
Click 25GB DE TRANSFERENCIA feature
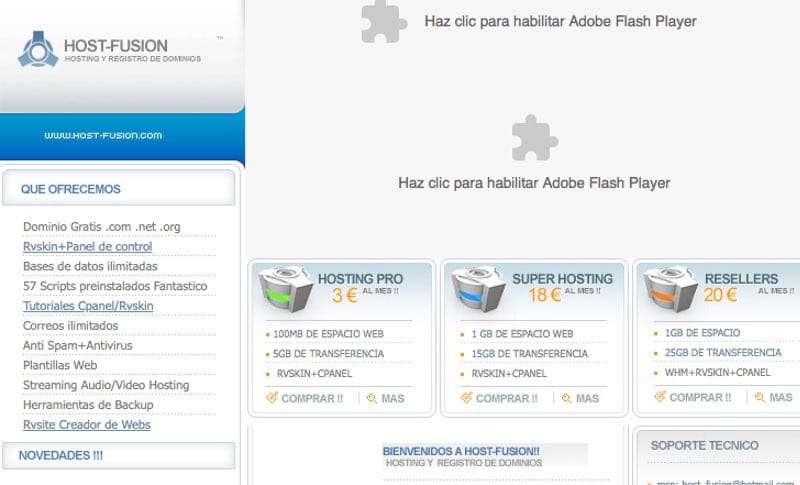click(x=722, y=353)
